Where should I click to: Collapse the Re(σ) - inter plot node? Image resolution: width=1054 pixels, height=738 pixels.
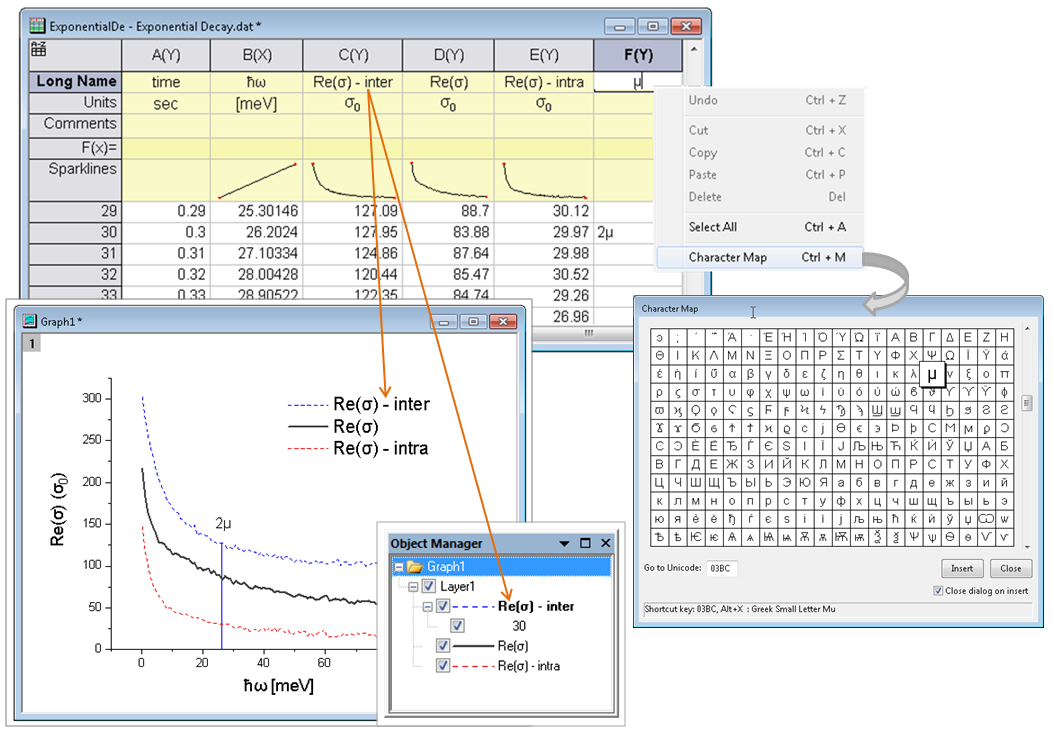pyautogui.click(x=428, y=607)
